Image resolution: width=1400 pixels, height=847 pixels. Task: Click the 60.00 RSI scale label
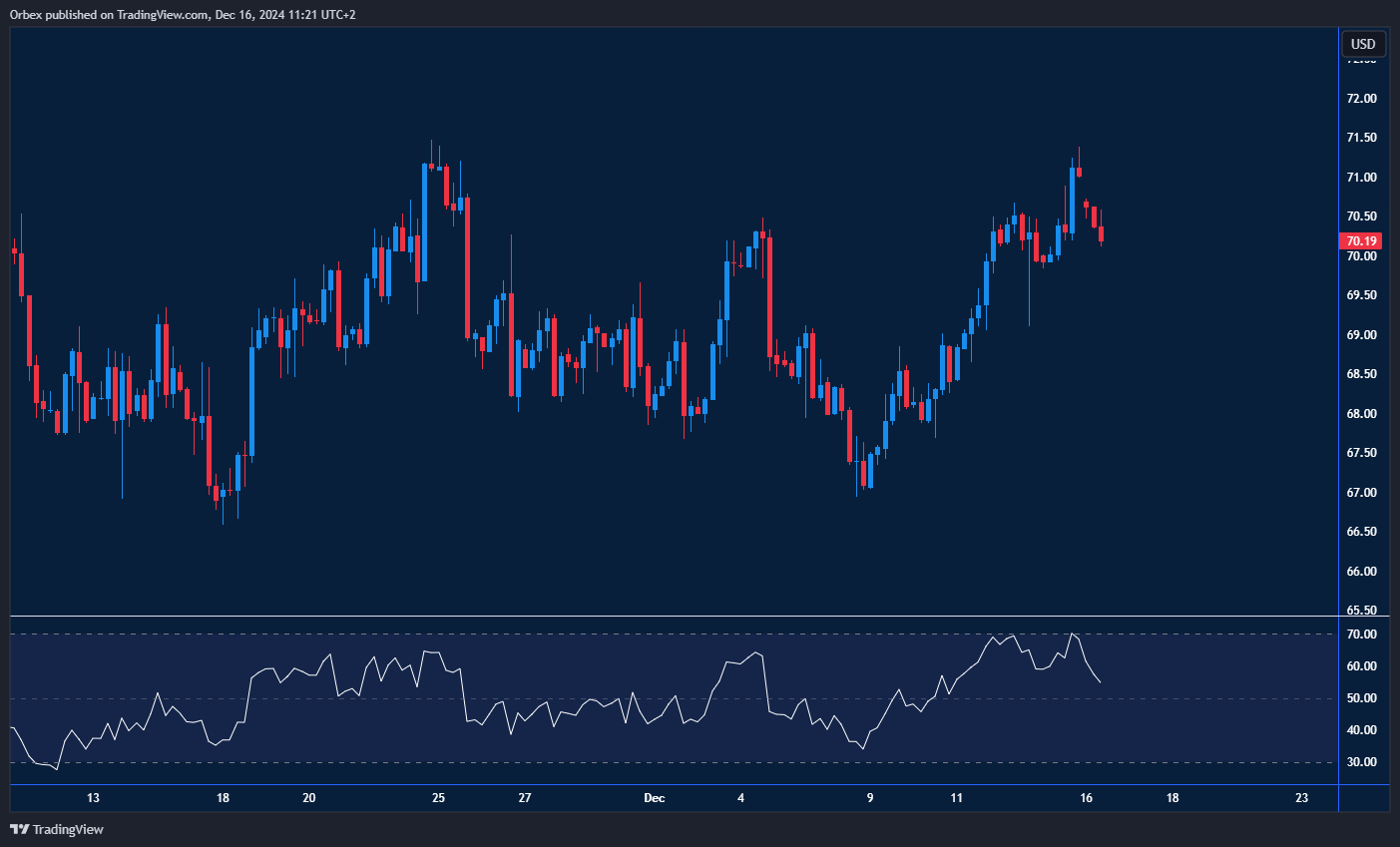click(x=1361, y=666)
